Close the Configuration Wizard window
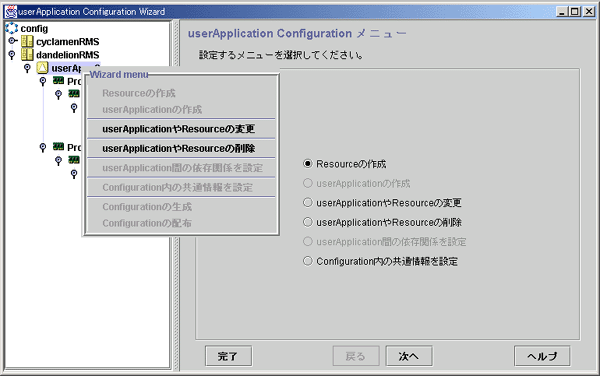 click(589, 12)
